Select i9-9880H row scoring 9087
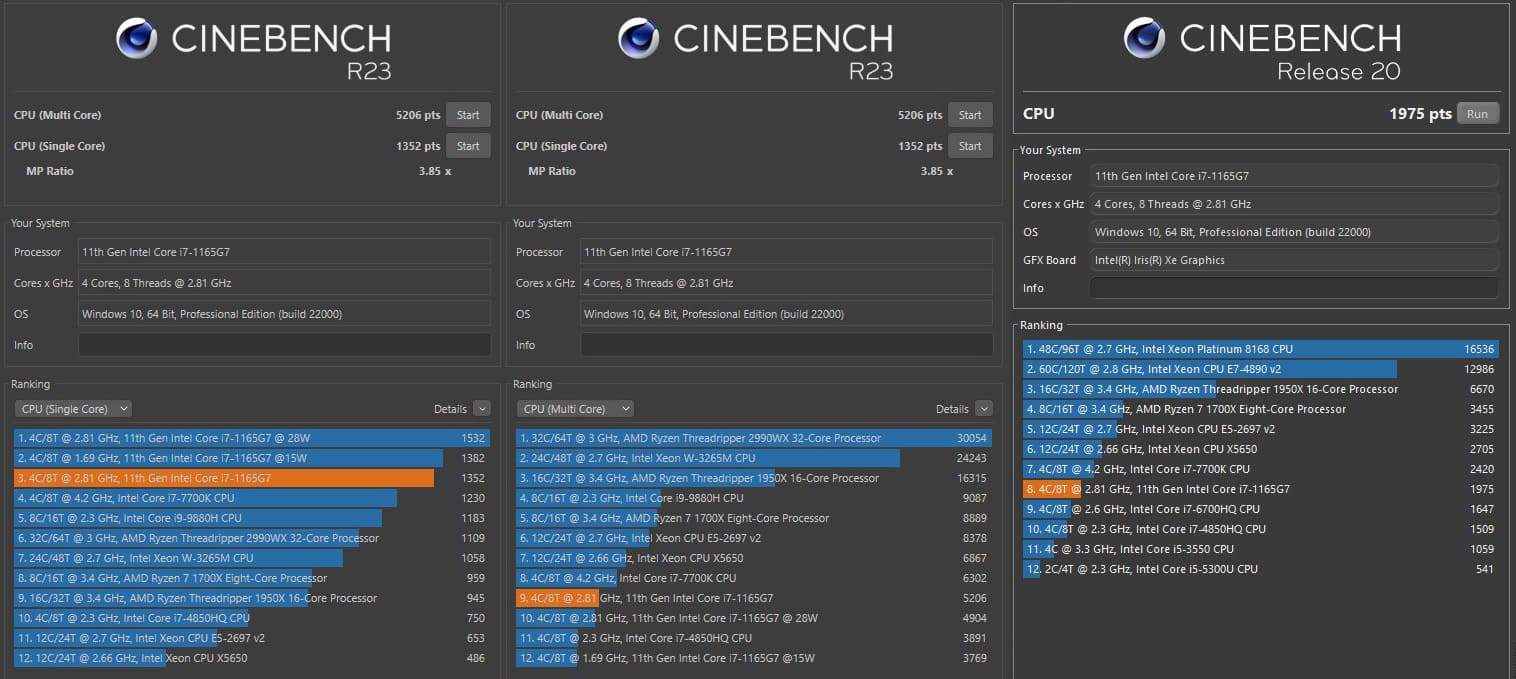The width and height of the screenshot is (1516, 679). [x=754, y=498]
